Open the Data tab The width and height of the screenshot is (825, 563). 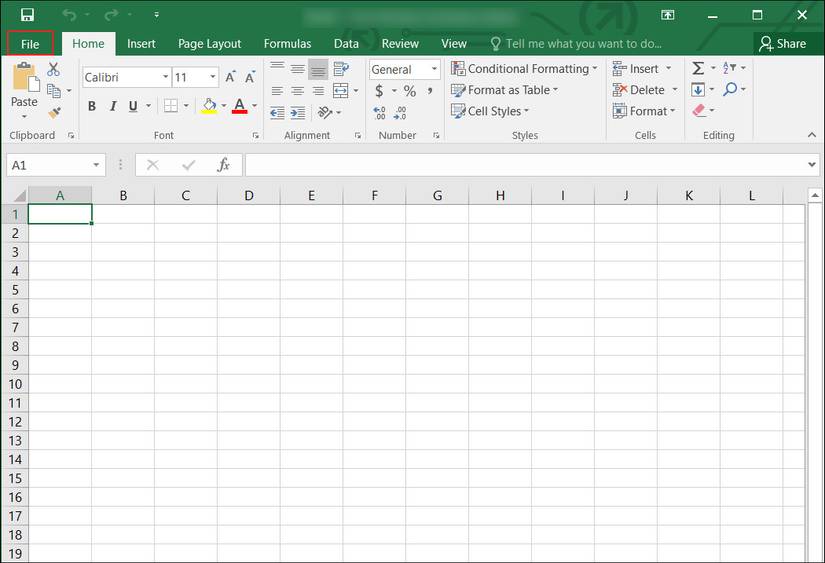[346, 44]
